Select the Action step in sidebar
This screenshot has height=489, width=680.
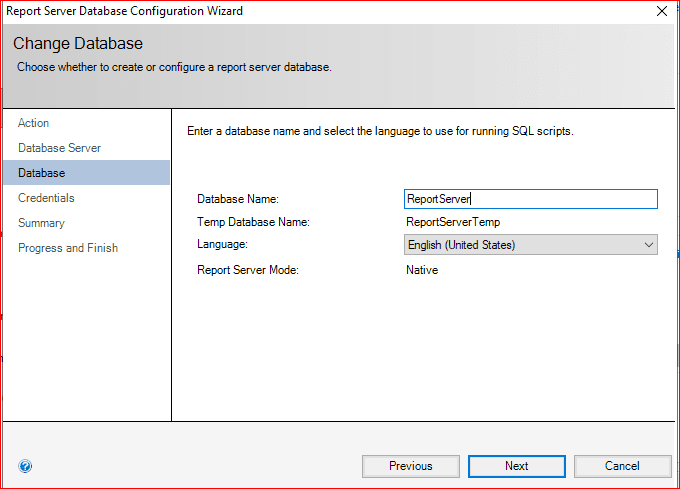pyautogui.click(x=33, y=123)
